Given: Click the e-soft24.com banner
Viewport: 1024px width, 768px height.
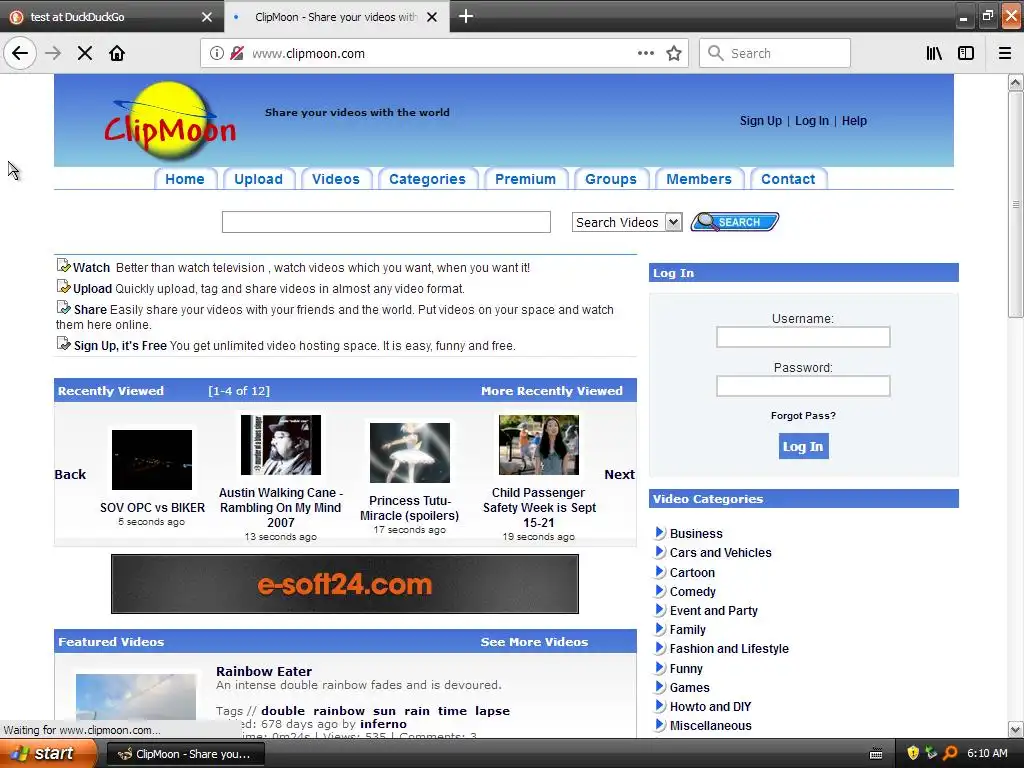Looking at the screenshot, I should 345,584.
